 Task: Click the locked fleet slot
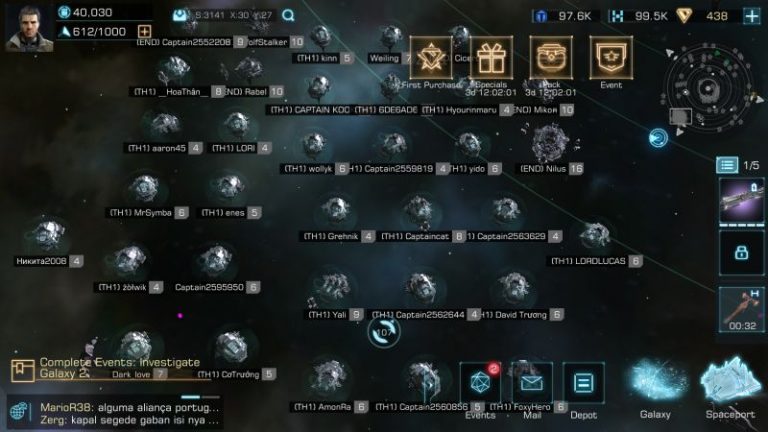click(x=741, y=253)
